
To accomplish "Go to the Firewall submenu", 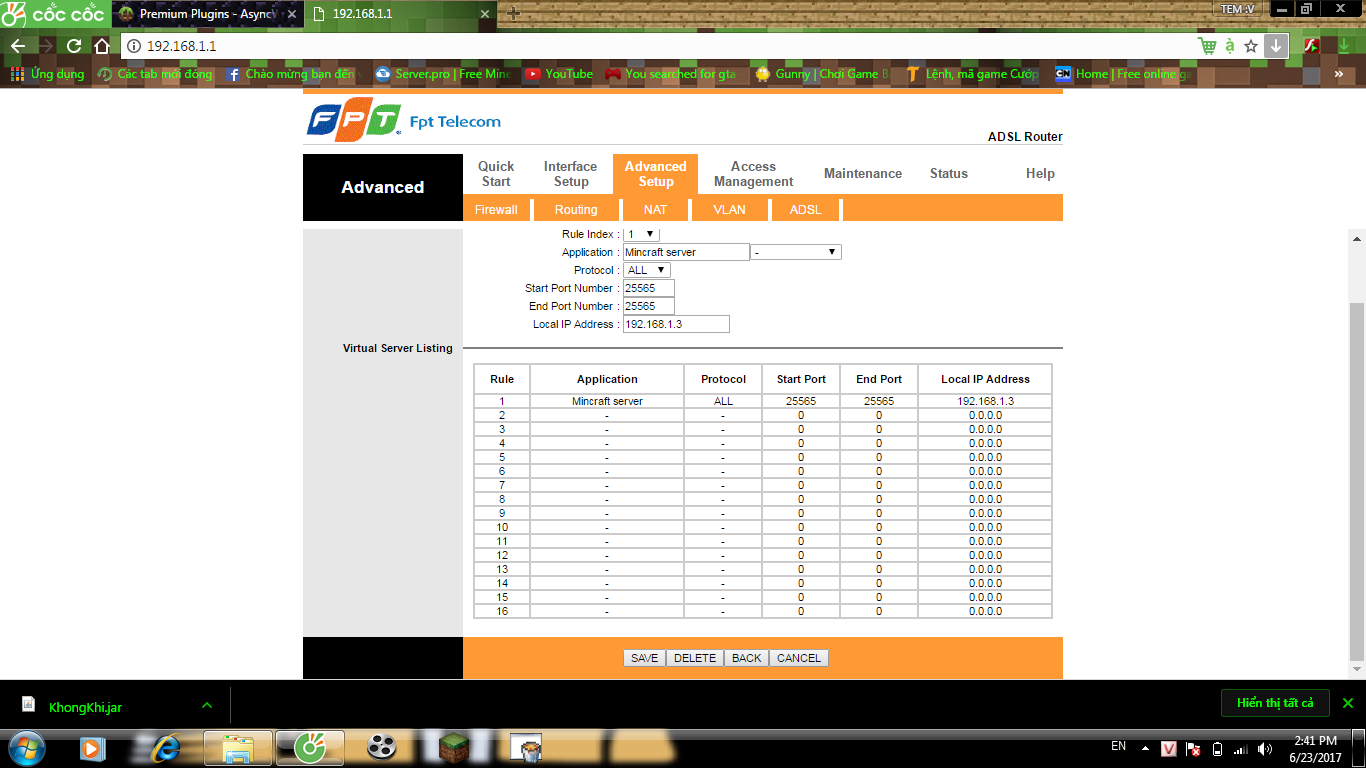I will click(x=496, y=210).
